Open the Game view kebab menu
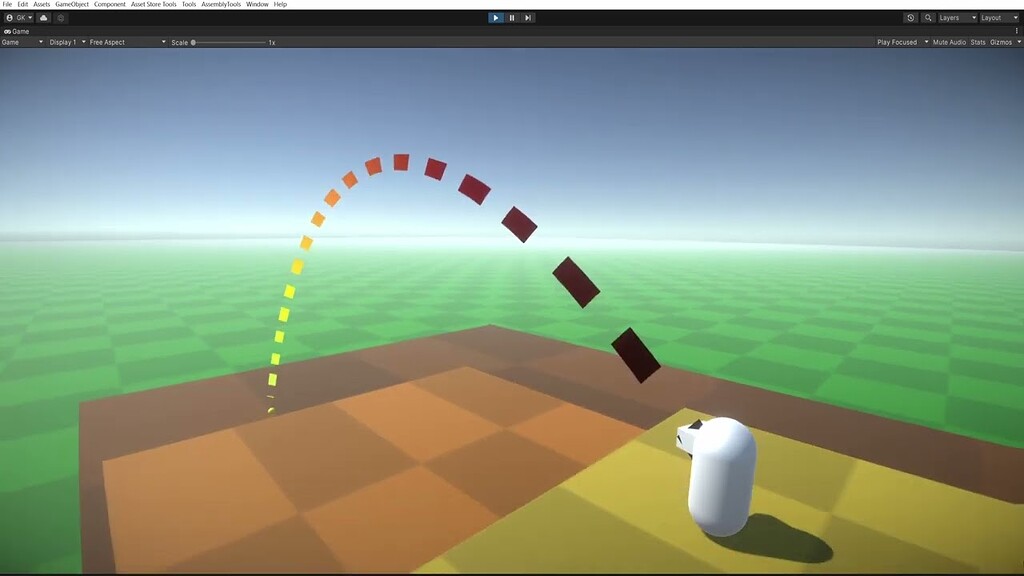Image resolution: width=1024 pixels, height=576 pixels. [1017, 29]
